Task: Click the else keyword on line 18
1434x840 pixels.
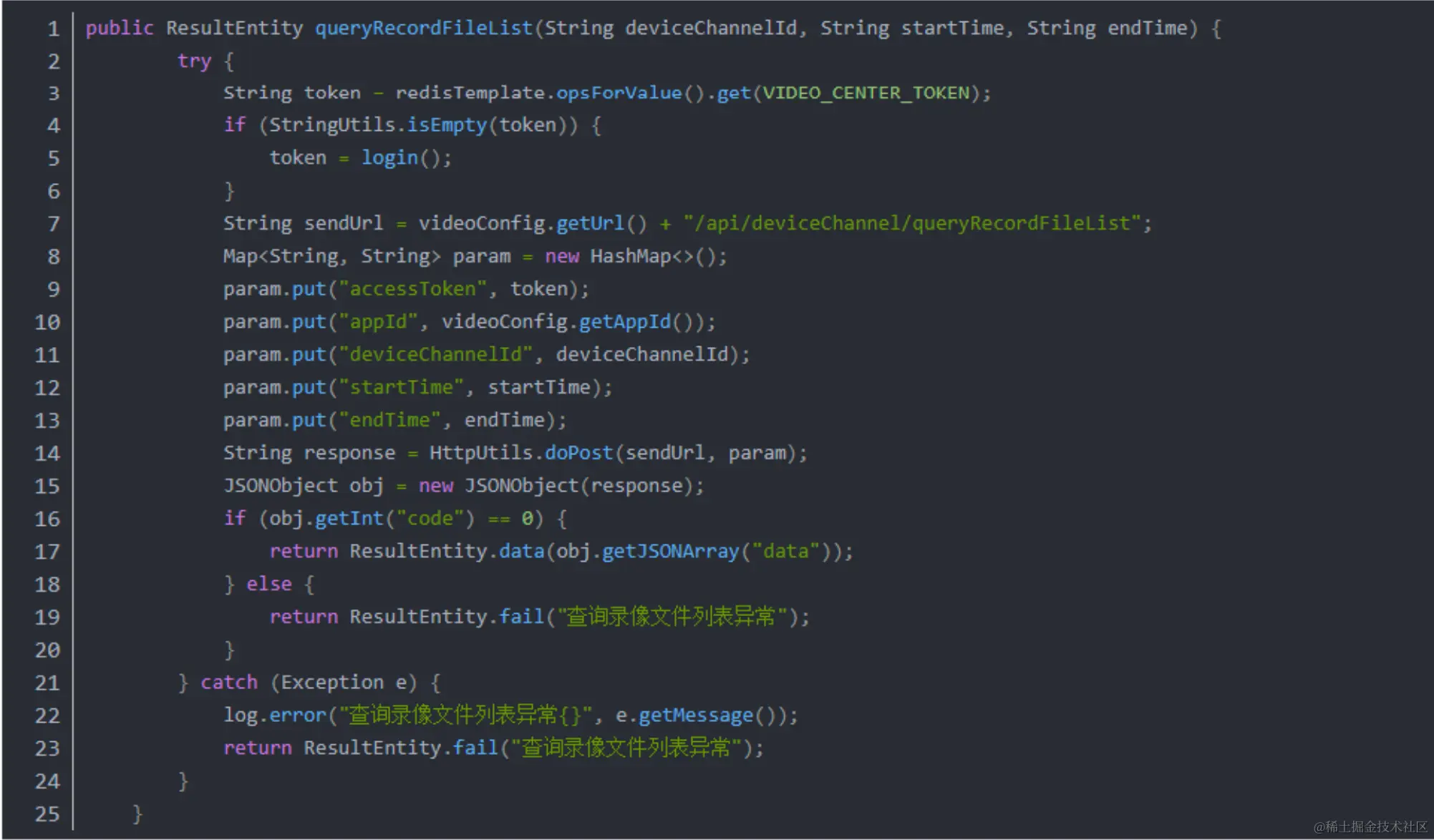Action: pos(269,585)
